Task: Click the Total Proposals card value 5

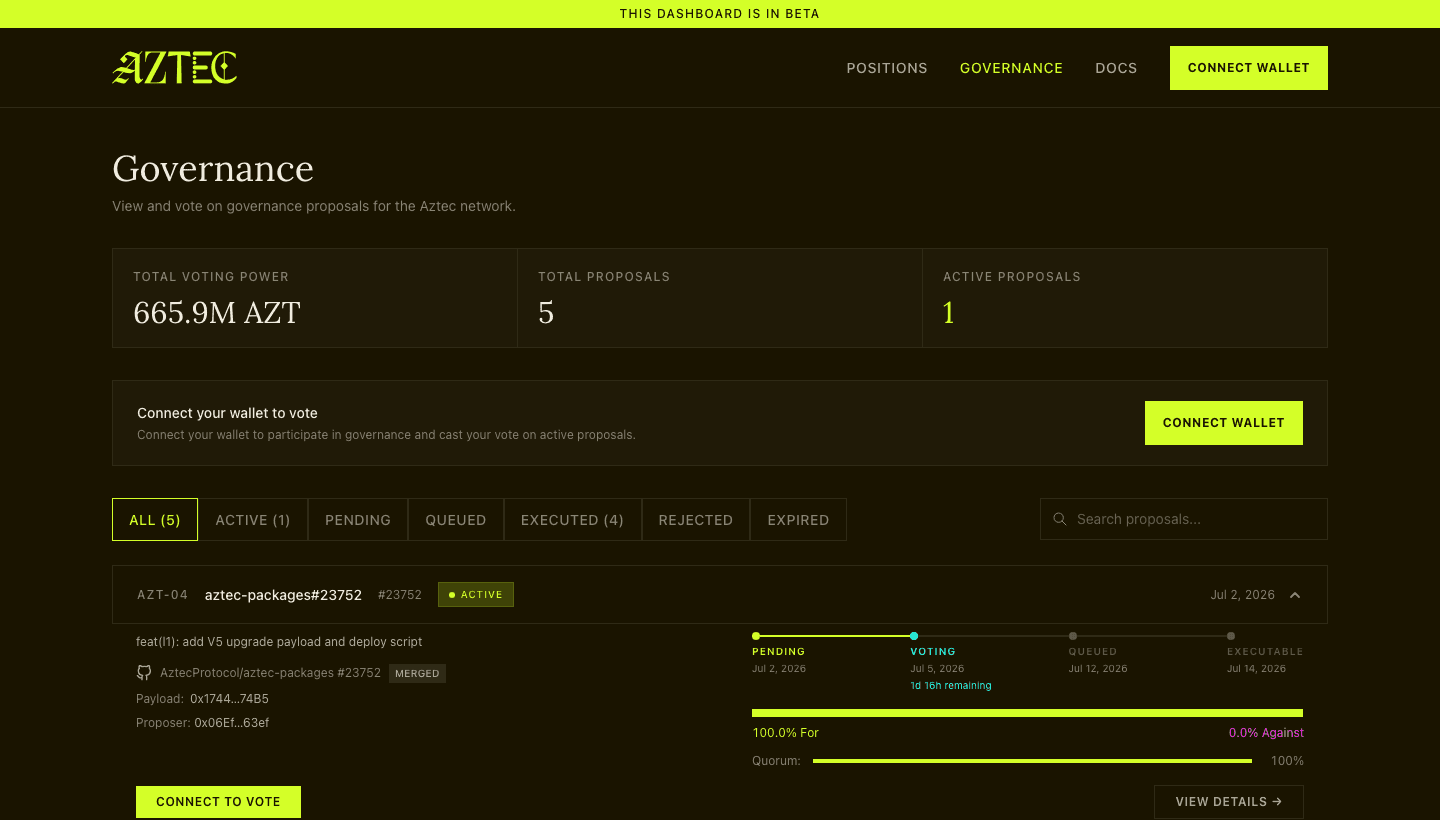Action: (x=546, y=313)
